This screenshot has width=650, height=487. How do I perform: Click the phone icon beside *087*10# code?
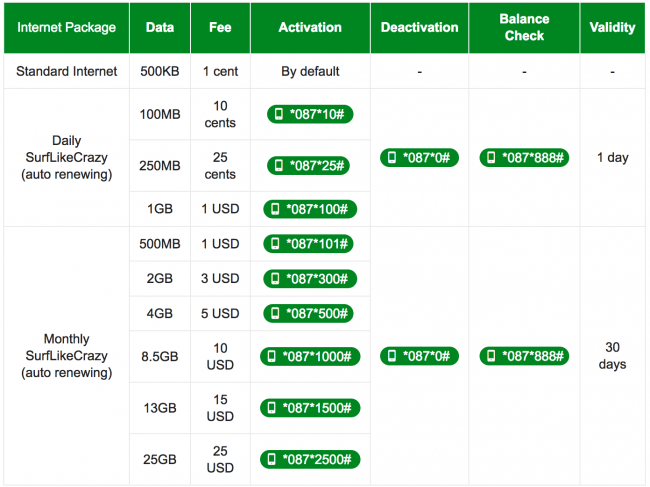point(279,114)
